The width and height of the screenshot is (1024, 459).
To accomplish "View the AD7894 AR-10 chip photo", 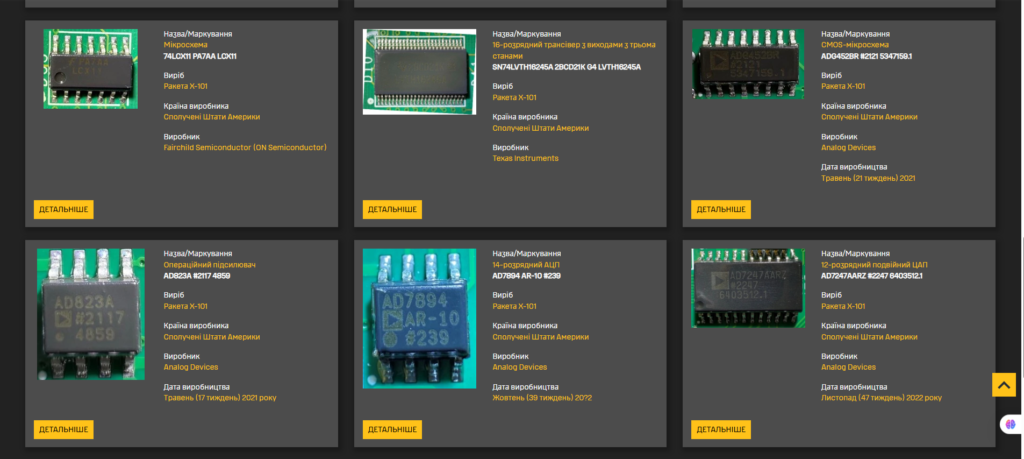I will click(419, 319).
